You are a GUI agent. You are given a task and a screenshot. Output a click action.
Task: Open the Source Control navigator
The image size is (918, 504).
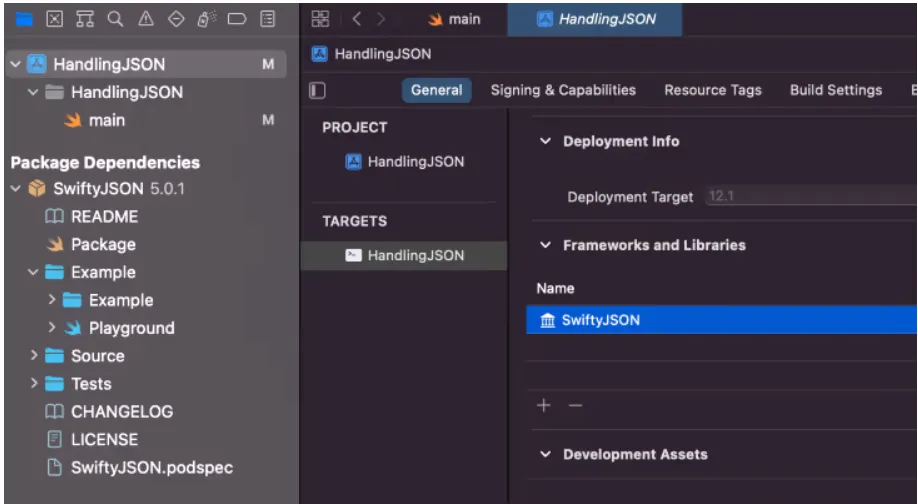pyautogui.click(x=54, y=19)
